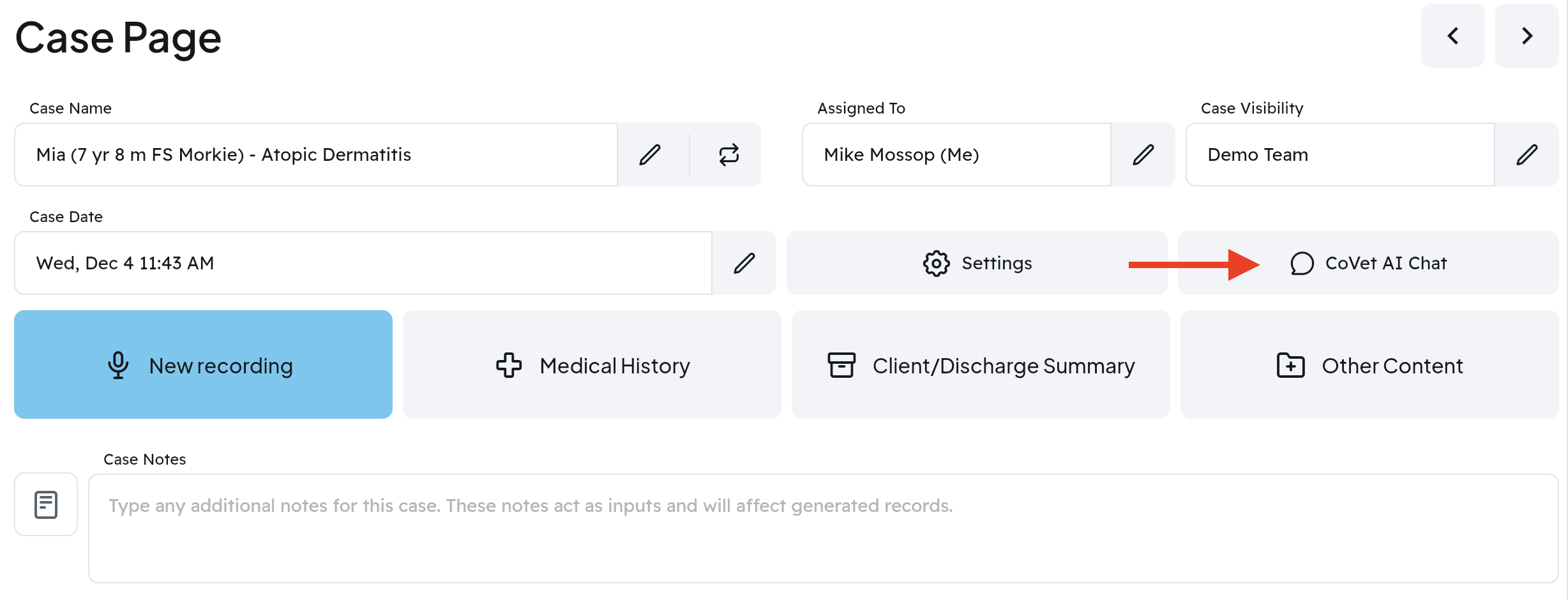Open CoVet AI Chat
Image resolution: width=1568 pixels, height=600 pixels.
1368,263
